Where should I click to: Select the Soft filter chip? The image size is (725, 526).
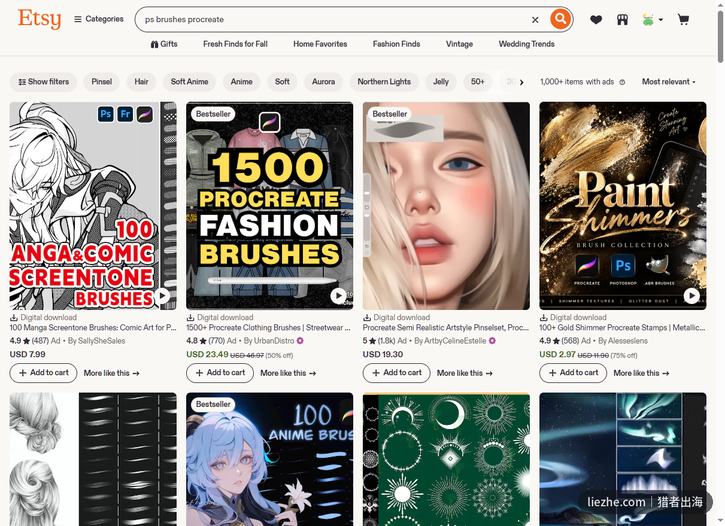282,82
